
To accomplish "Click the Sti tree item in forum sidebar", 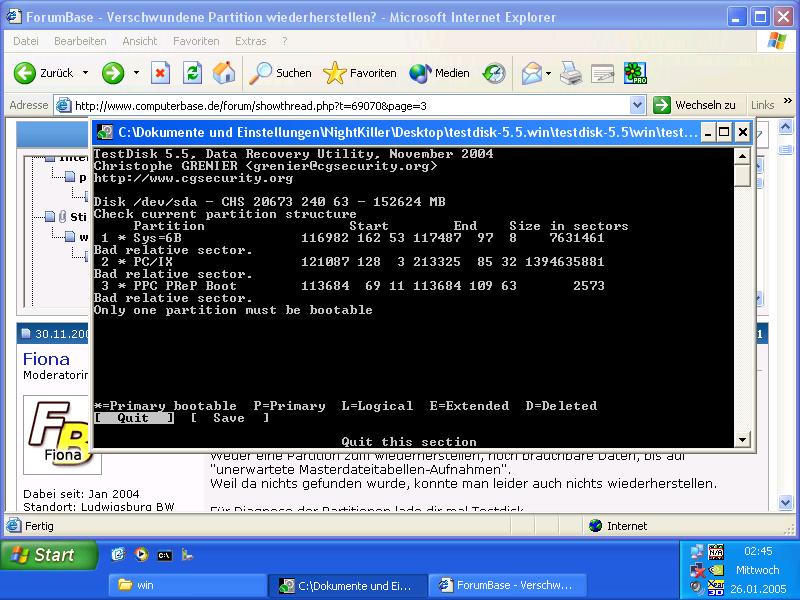I will (x=78, y=217).
